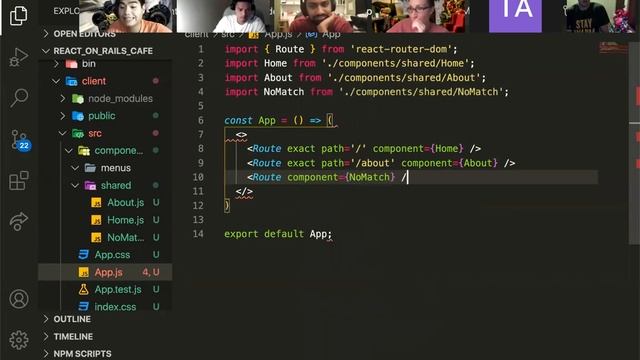Click the bin folder icon
The height and width of the screenshot is (360, 640).
[x=71, y=64]
